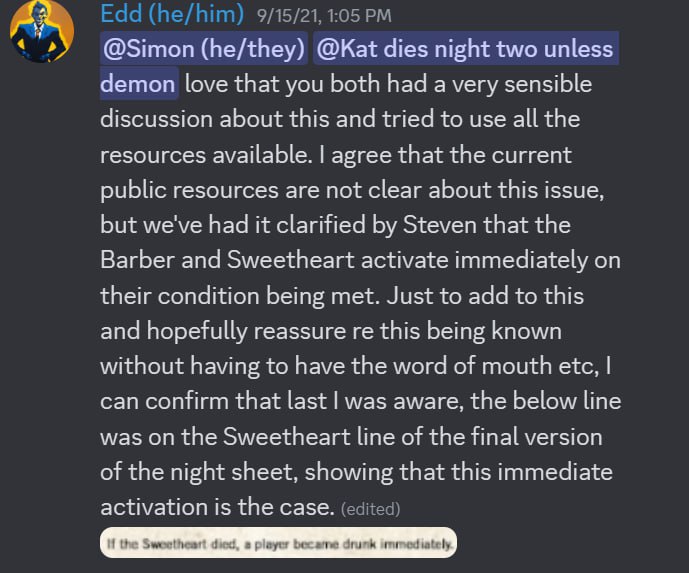The height and width of the screenshot is (573, 689).
Task: Open the Edd (he/him) username profile
Action: pos(170,14)
